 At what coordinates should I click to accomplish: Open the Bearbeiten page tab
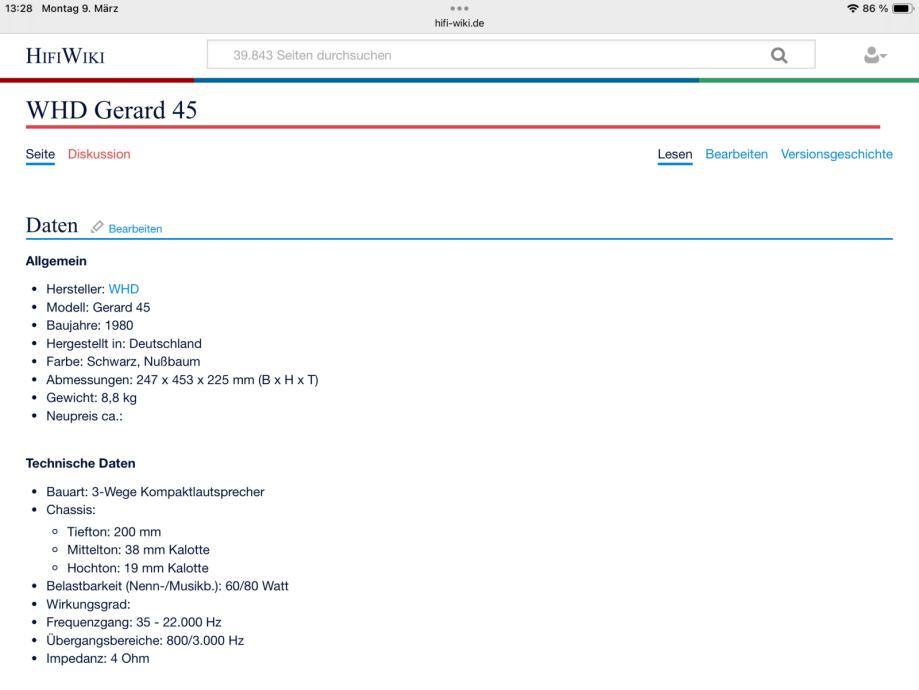click(736, 154)
